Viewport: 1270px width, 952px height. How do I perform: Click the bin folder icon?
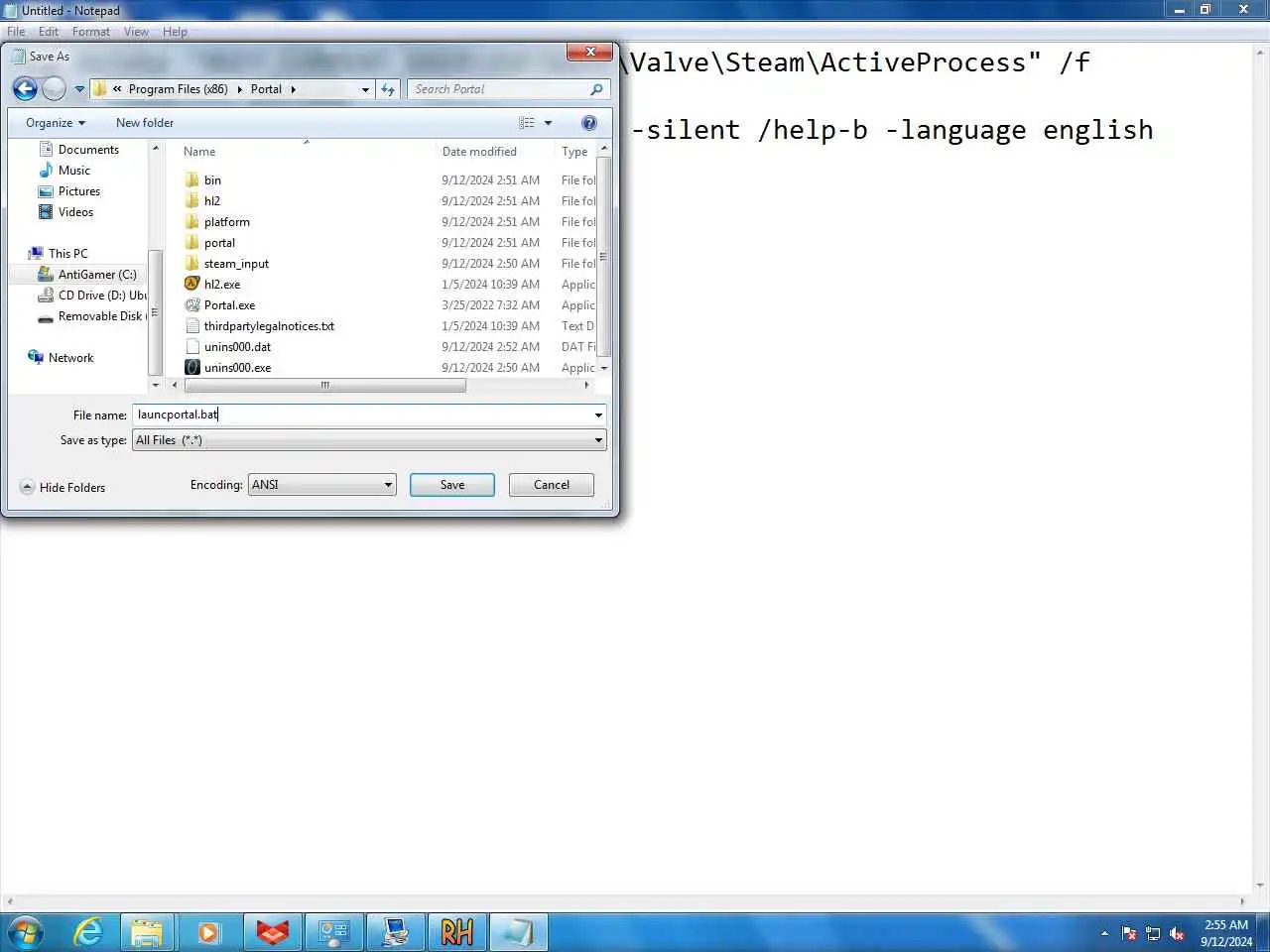click(x=192, y=180)
